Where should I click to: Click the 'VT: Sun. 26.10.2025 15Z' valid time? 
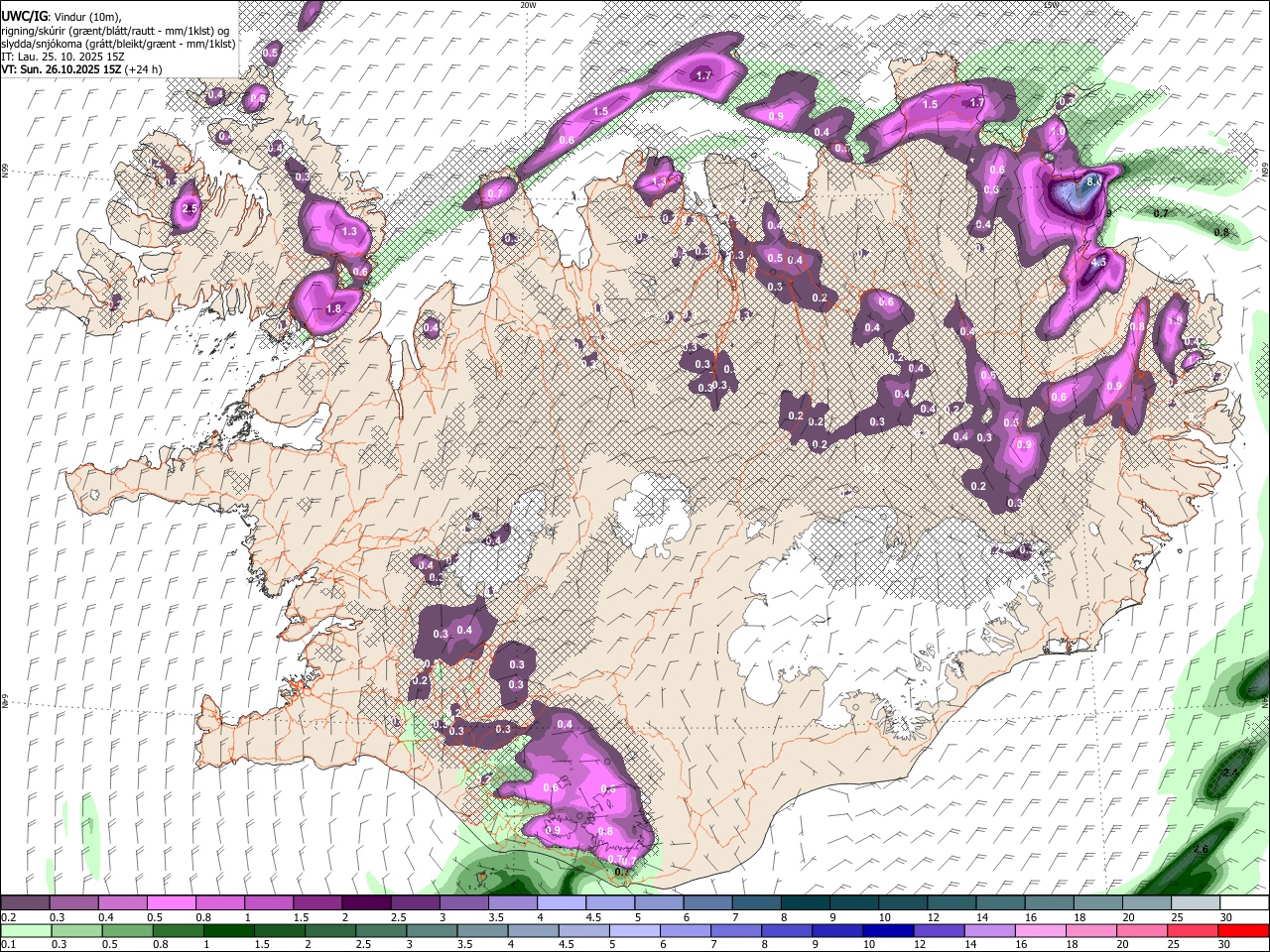[62, 69]
